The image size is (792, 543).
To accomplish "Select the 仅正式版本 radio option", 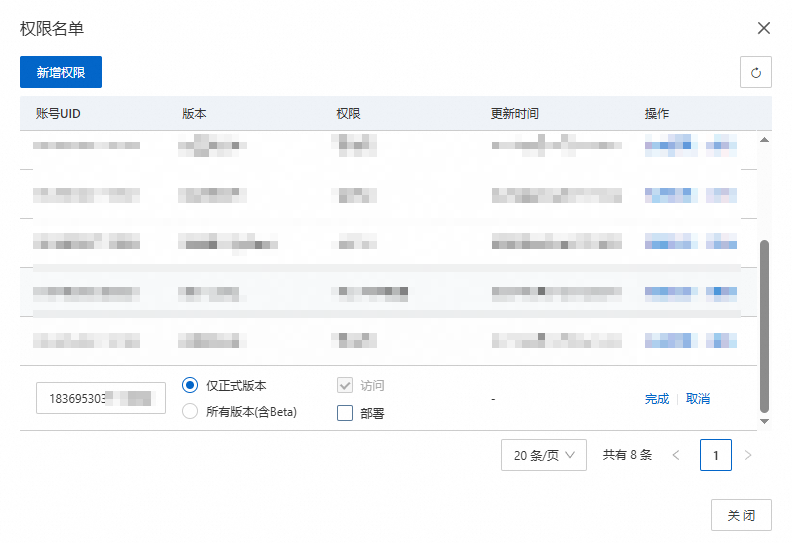I will pyautogui.click(x=190, y=385).
